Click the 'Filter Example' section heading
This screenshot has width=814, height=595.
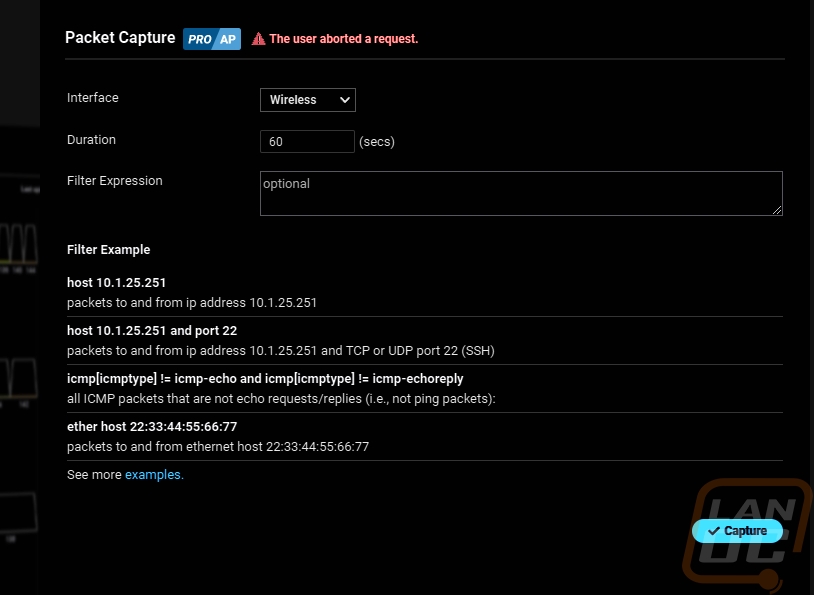point(108,249)
